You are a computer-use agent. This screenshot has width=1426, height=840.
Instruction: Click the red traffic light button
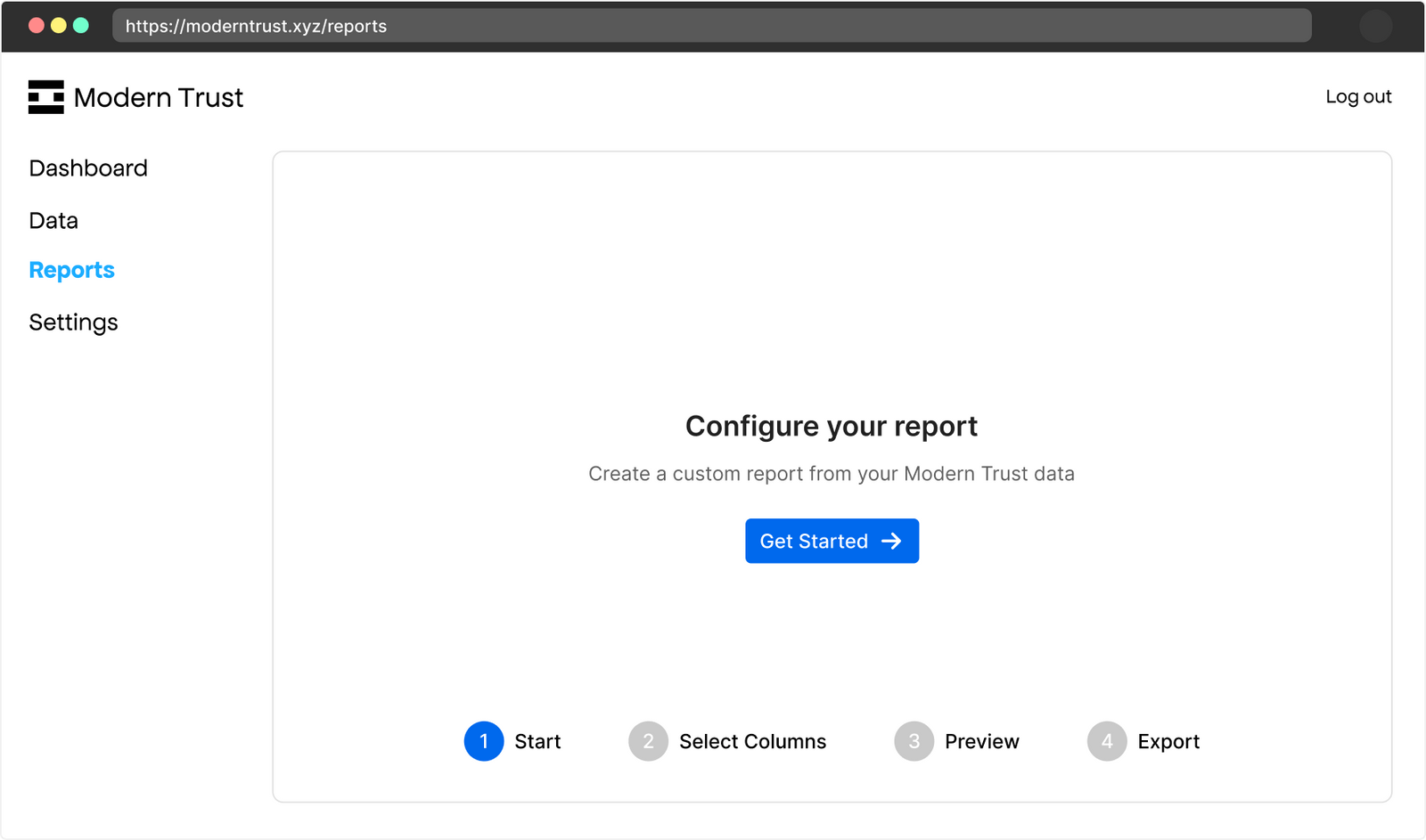[x=35, y=26]
